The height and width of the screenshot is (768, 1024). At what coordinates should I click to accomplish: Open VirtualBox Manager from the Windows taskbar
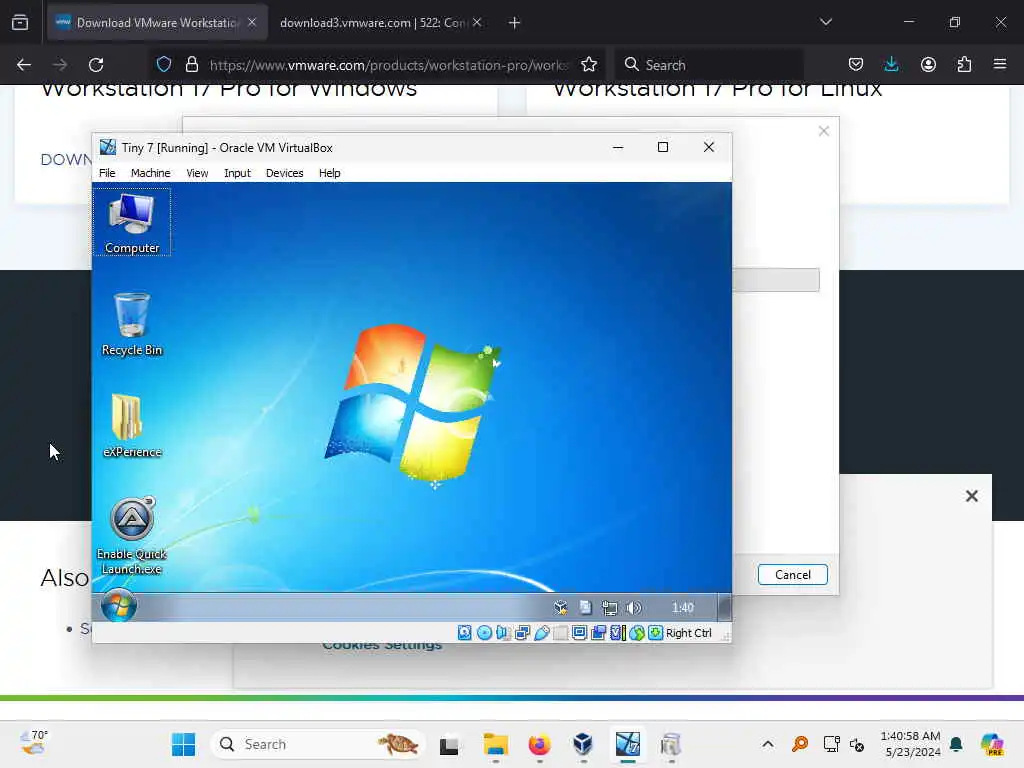point(583,744)
